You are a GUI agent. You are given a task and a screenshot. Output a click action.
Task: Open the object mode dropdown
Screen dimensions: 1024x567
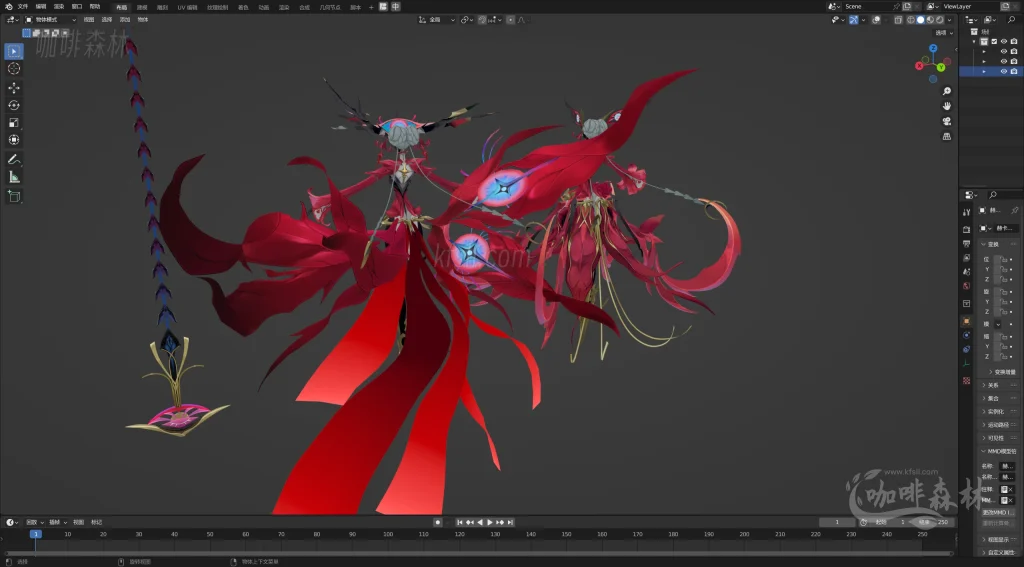50,20
